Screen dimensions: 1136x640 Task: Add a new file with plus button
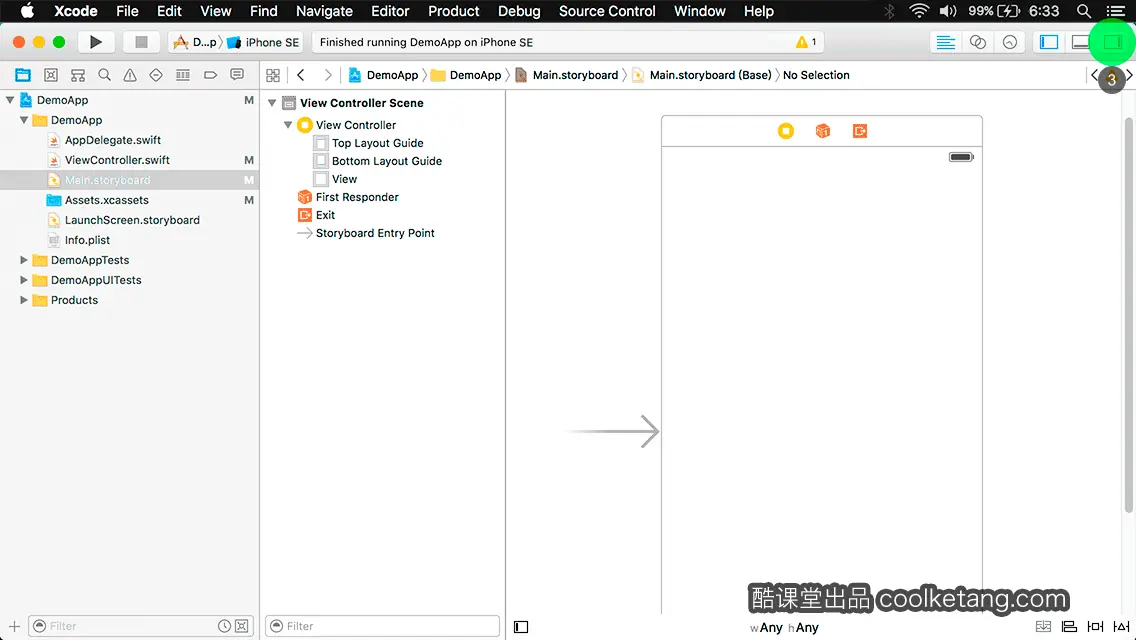[x=14, y=626]
